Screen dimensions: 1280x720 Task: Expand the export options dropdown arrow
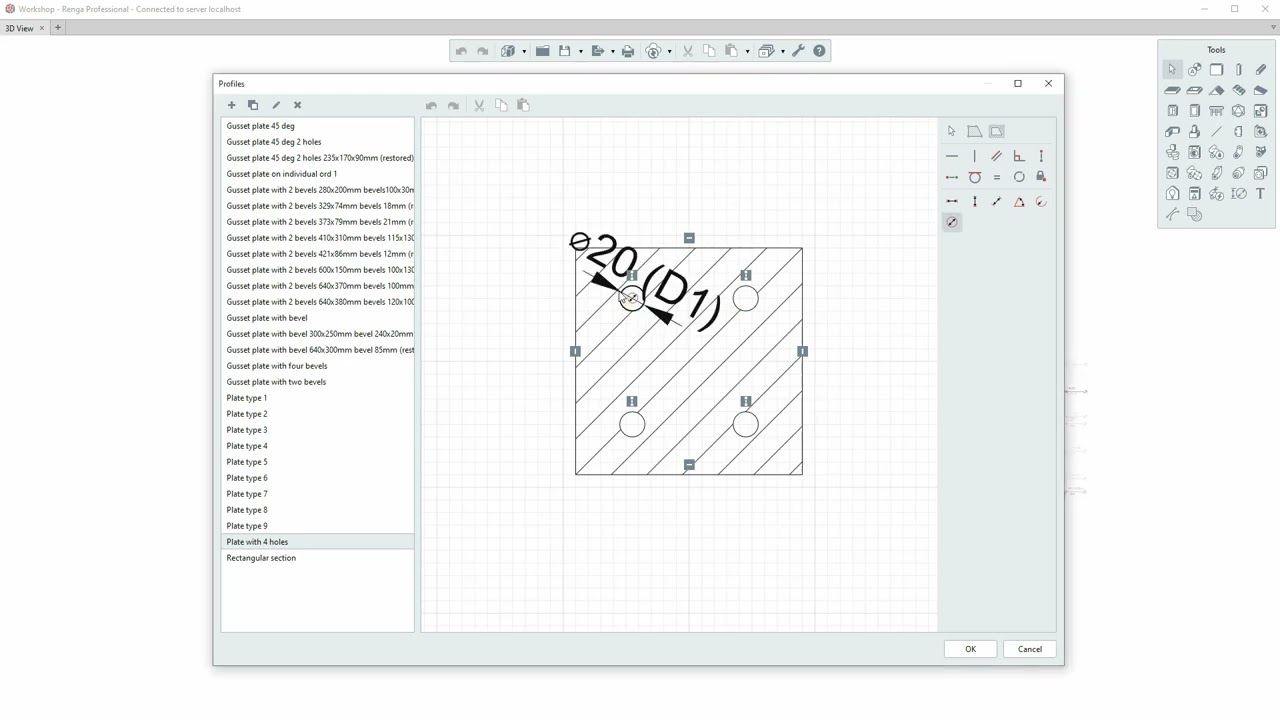pyautogui.click(x=613, y=52)
